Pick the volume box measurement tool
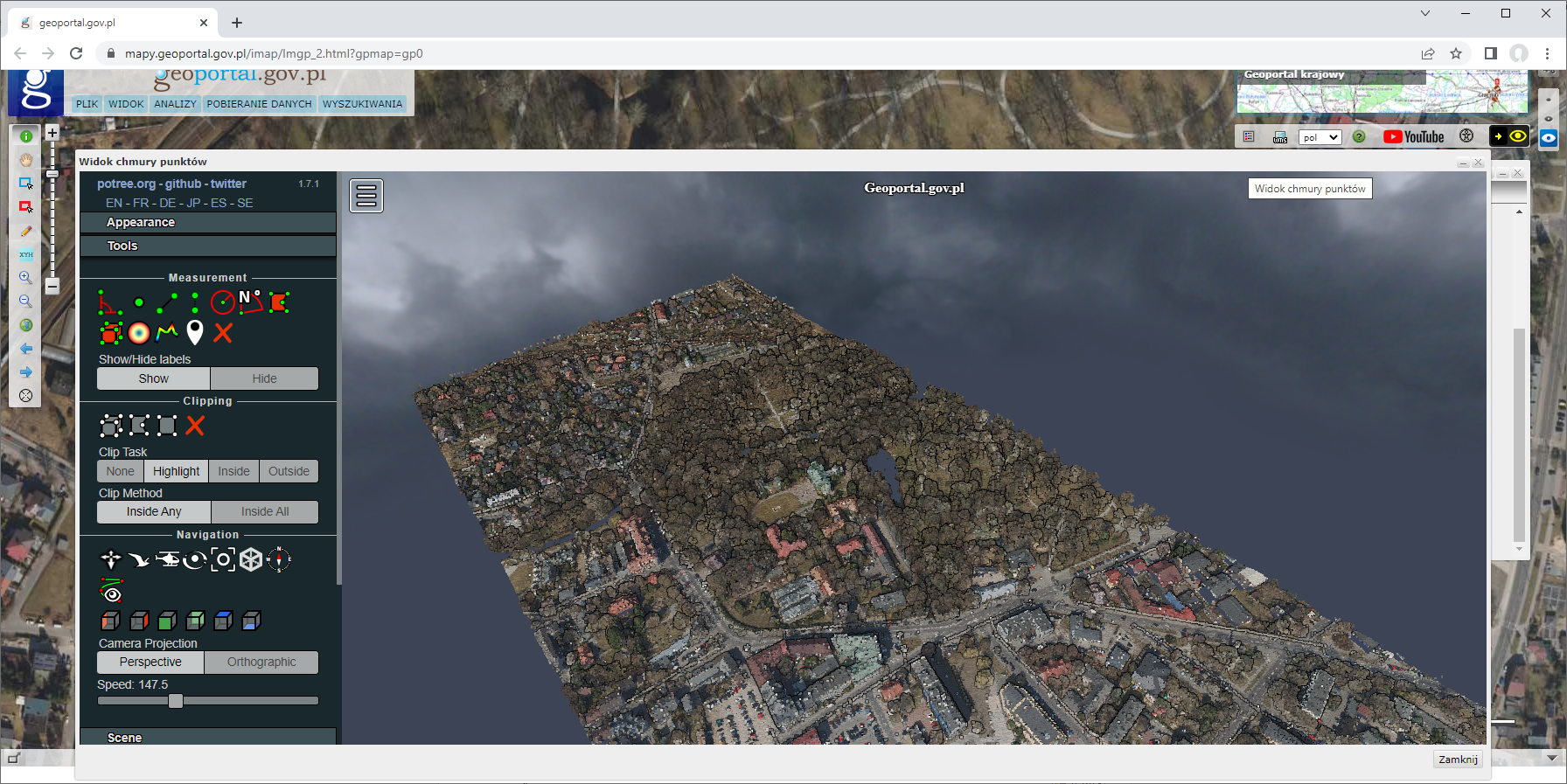 pos(110,333)
